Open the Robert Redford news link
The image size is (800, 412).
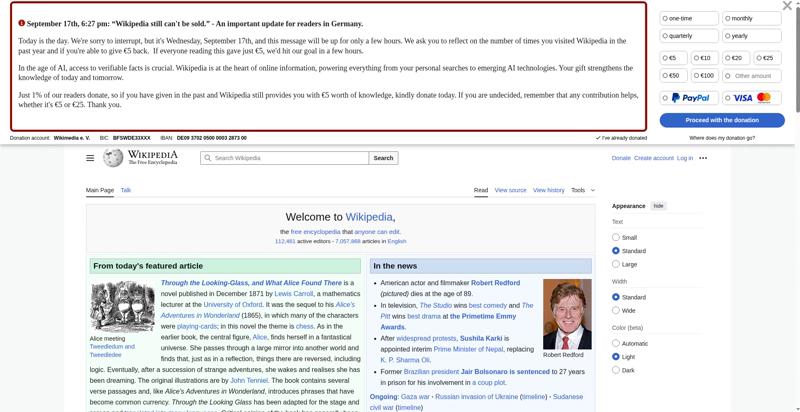click(x=495, y=283)
